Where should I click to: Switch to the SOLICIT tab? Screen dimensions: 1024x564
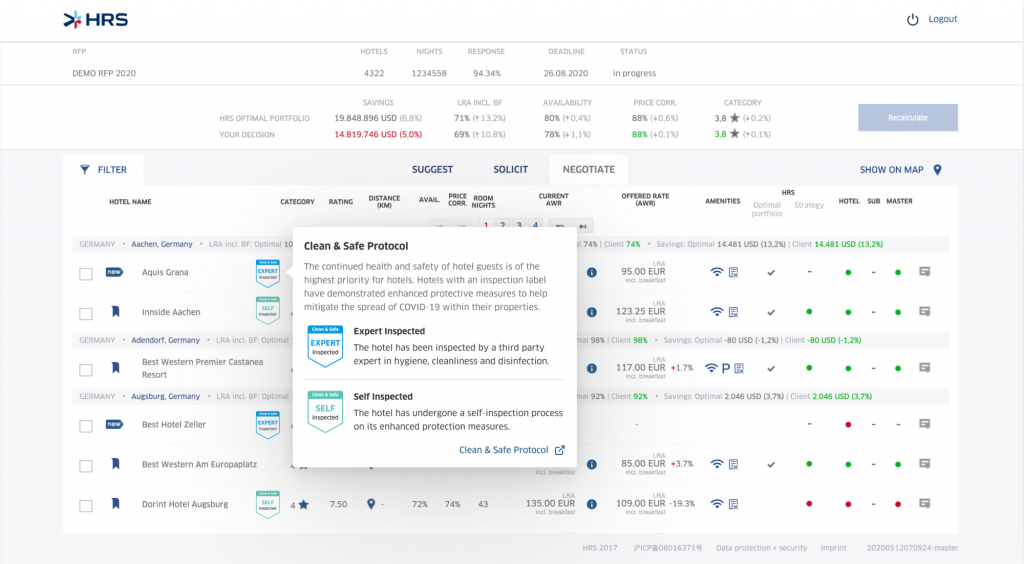tap(510, 170)
